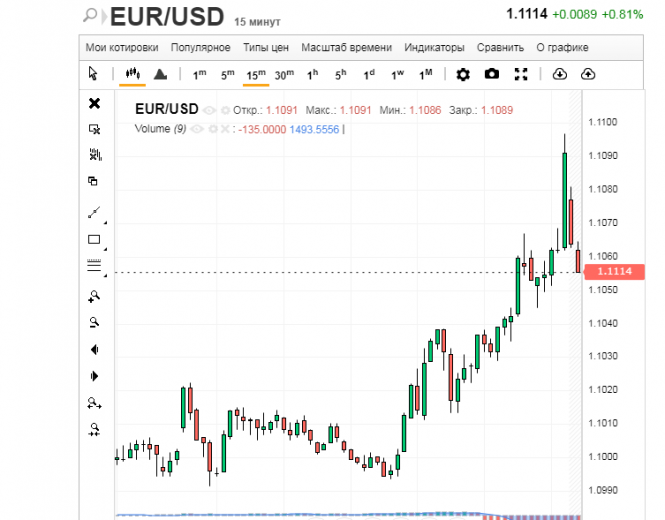
Task: Open О графике menu
Action: pos(562,48)
